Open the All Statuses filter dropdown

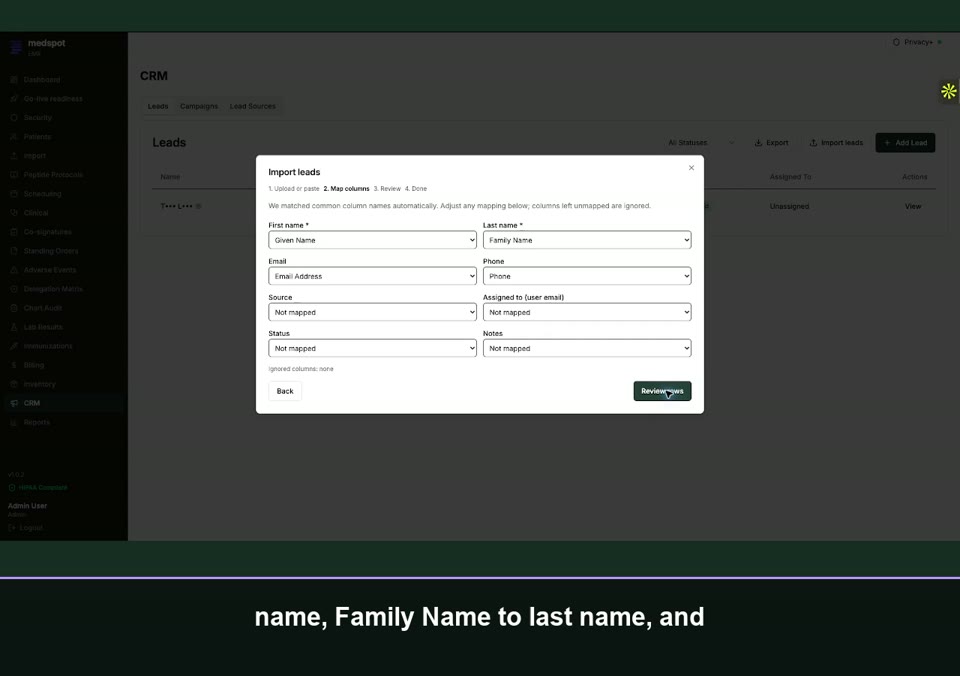click(x=700, y=143)
